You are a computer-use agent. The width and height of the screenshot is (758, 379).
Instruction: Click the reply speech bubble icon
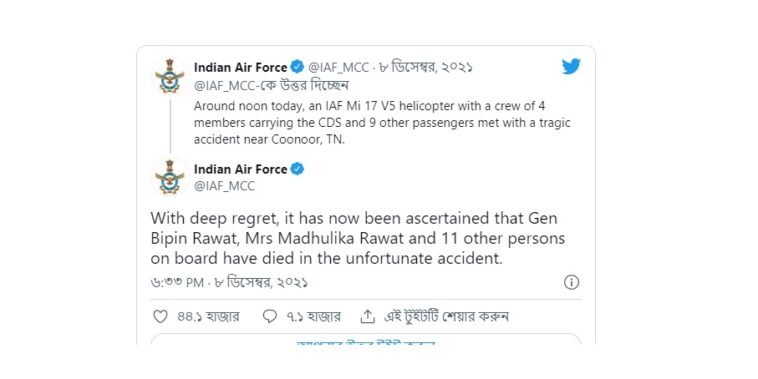(270, 317)
